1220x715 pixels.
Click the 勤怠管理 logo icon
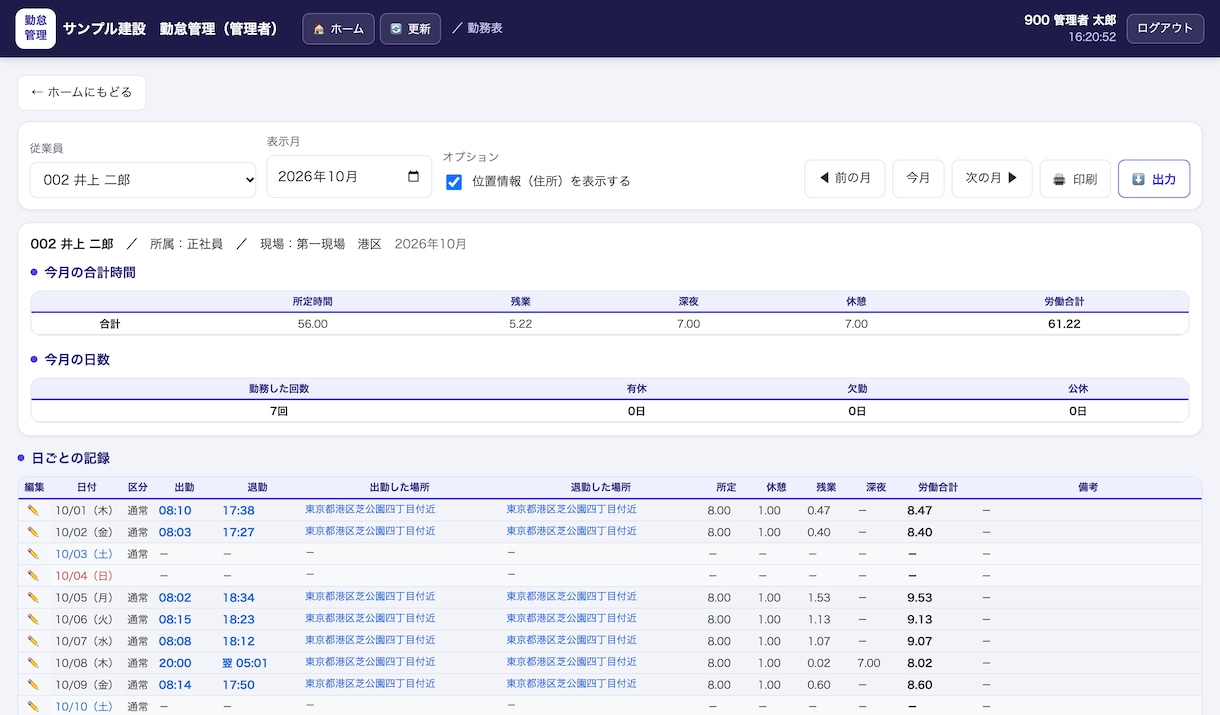36,28
